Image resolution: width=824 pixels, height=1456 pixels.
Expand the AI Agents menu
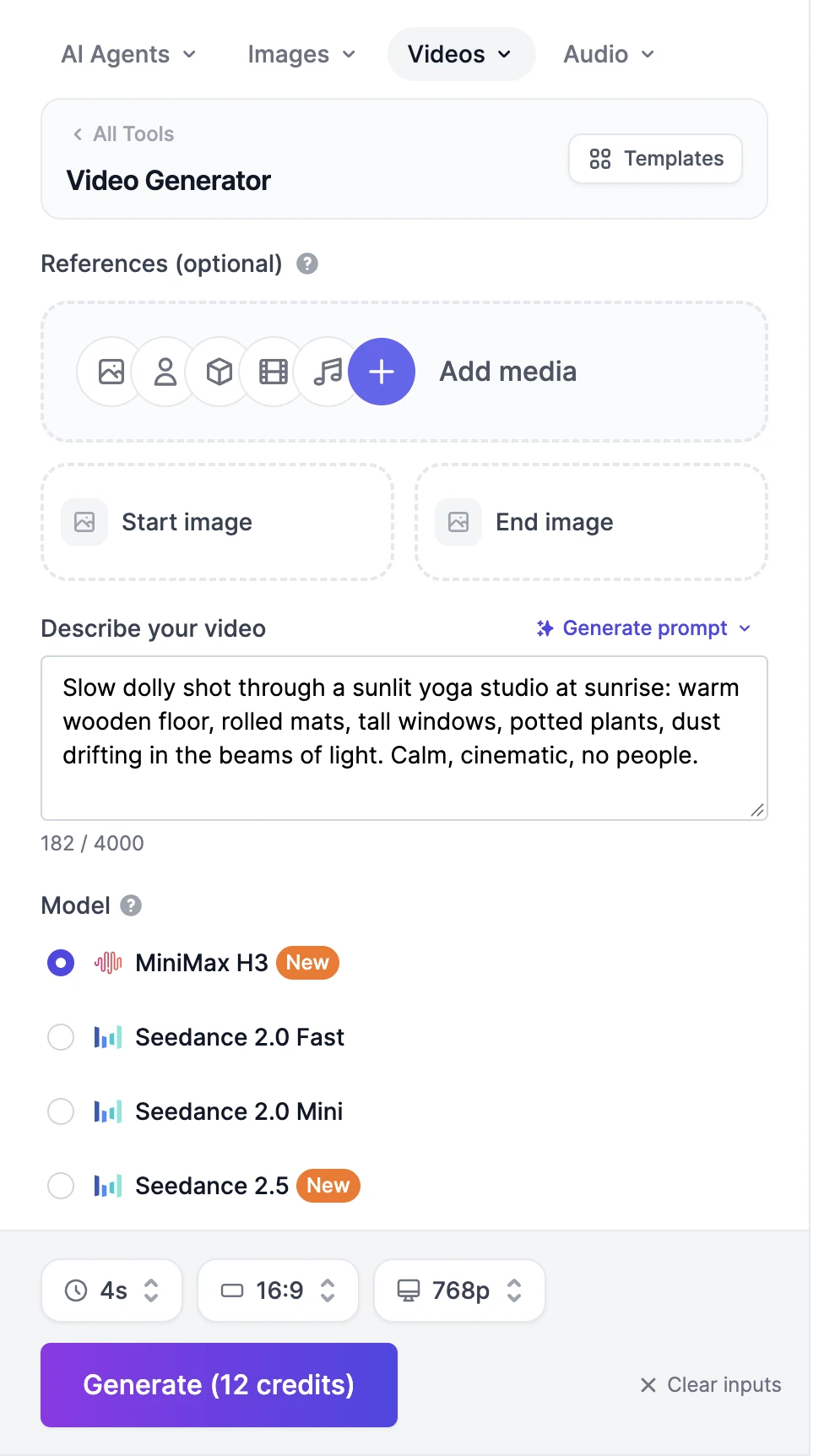point(128,54)
